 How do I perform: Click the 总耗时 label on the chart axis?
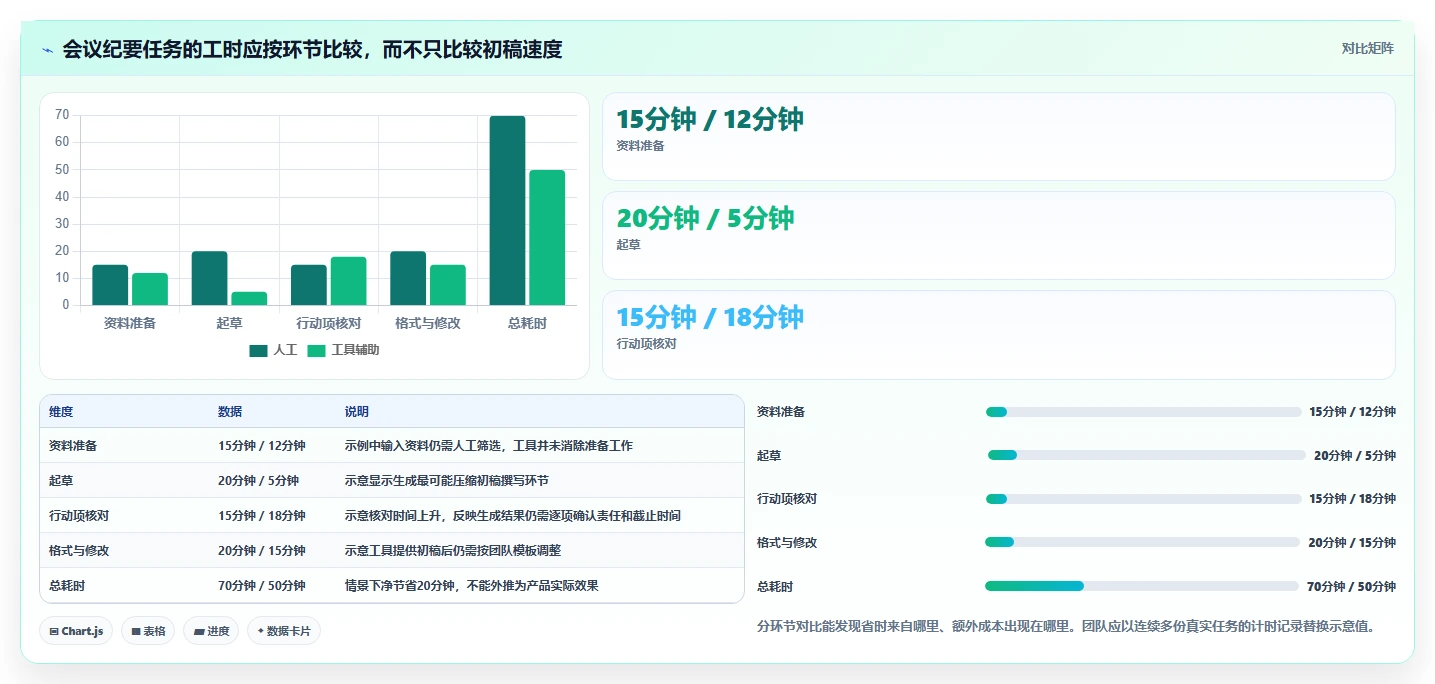(527, 324)
